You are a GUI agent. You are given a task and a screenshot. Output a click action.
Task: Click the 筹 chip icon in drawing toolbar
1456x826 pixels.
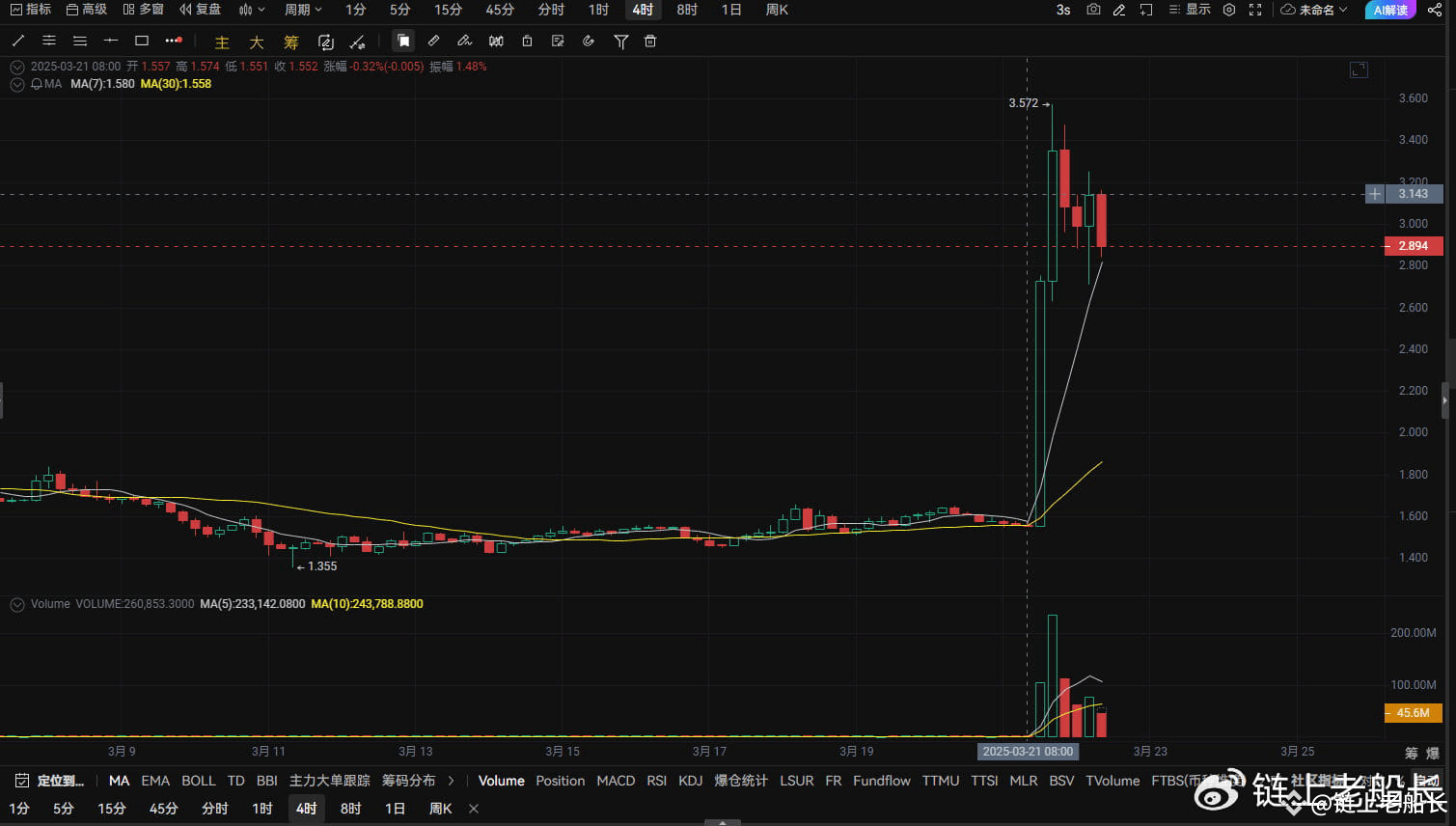pos(291,42)
